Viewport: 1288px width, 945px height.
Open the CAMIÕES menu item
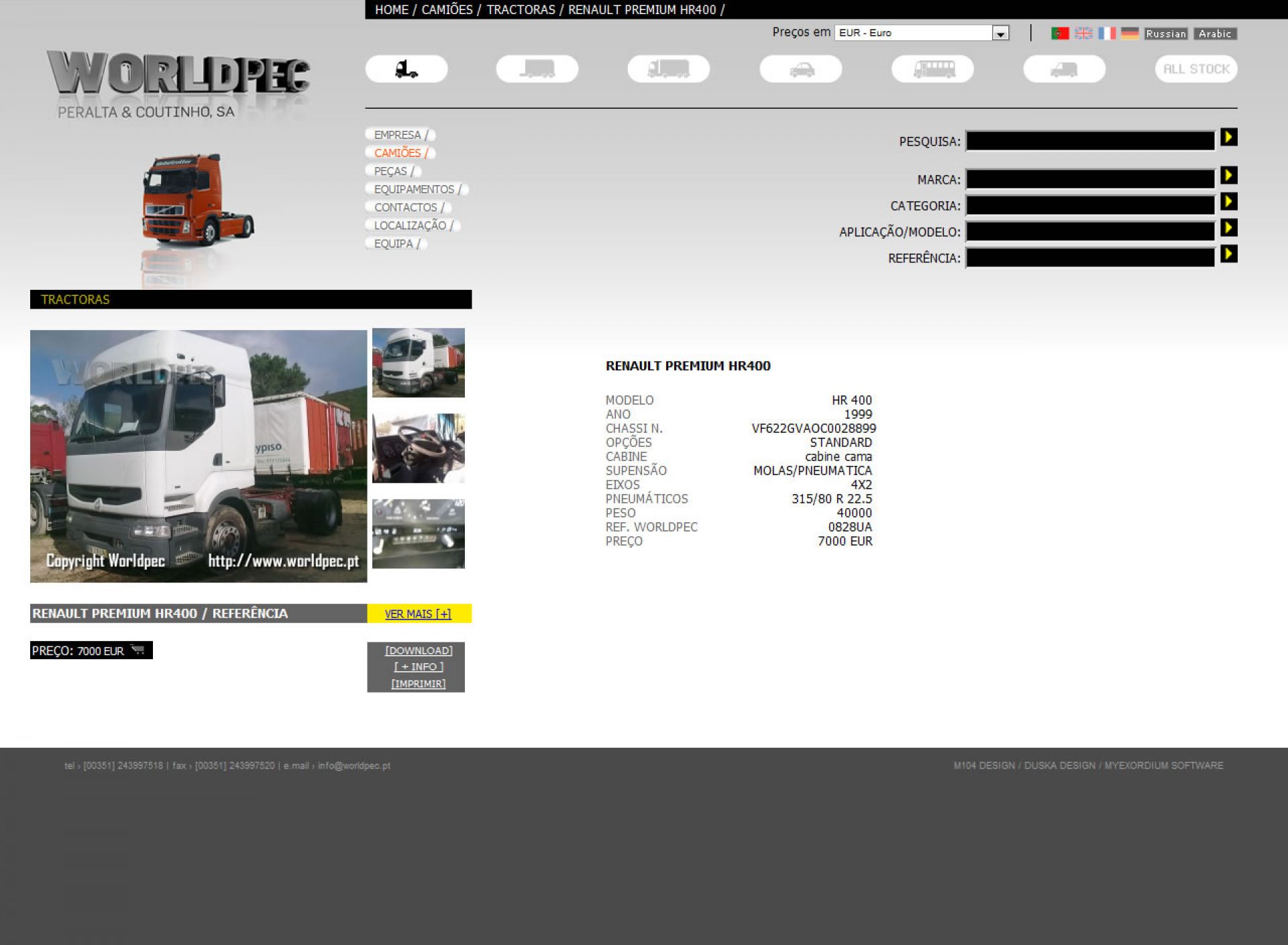[398, 153]
